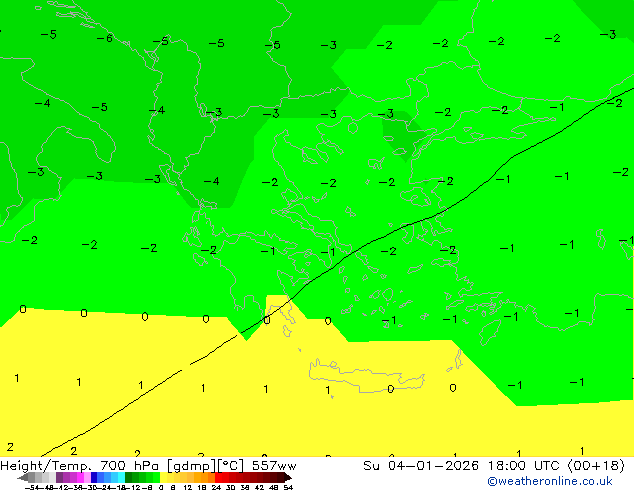Click the '[gdmp]' unit label

tap(191, 466)
